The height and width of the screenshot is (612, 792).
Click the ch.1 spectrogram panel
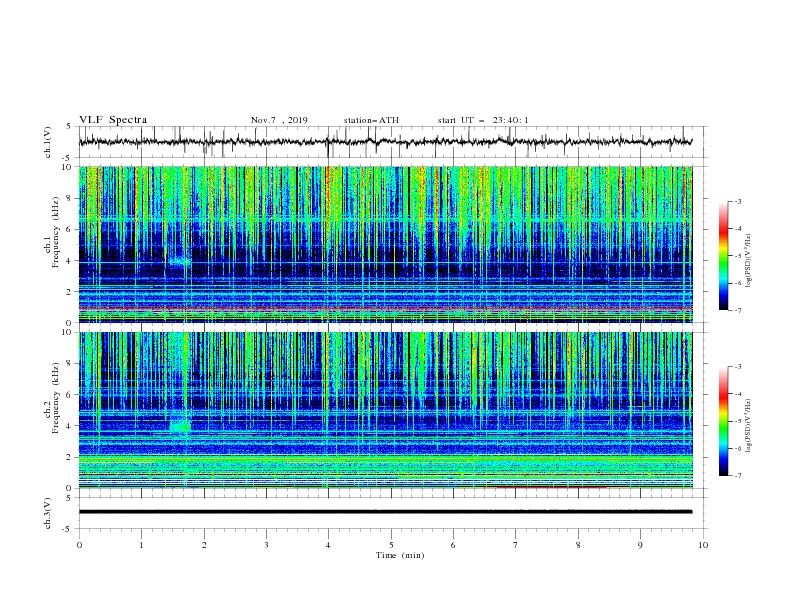pos(385,244)
